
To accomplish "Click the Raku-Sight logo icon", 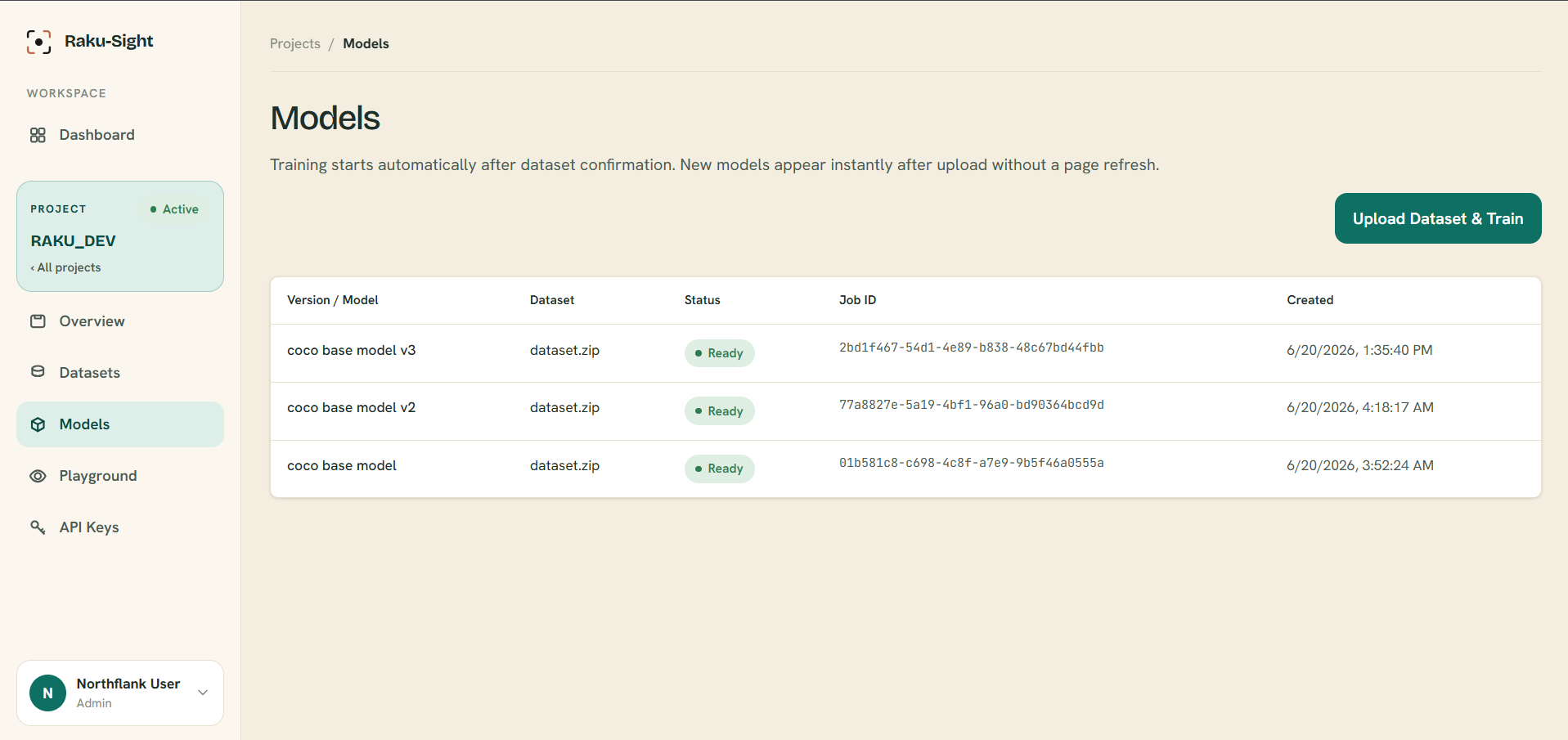I will tap(38, 42).
